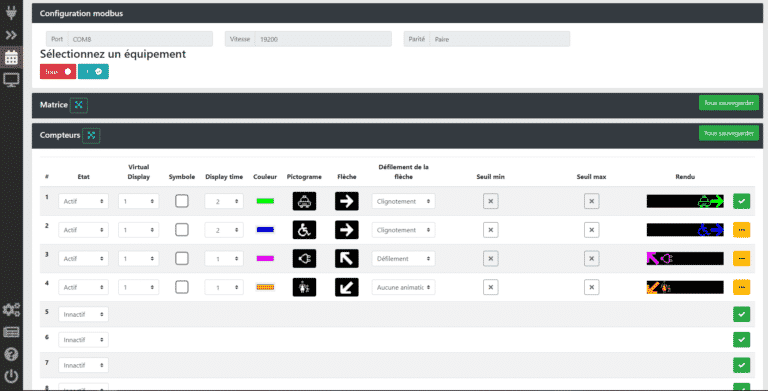This screenshot has width=768, height=391.
Task: Select the red equipment button
Action: point(58,72)
